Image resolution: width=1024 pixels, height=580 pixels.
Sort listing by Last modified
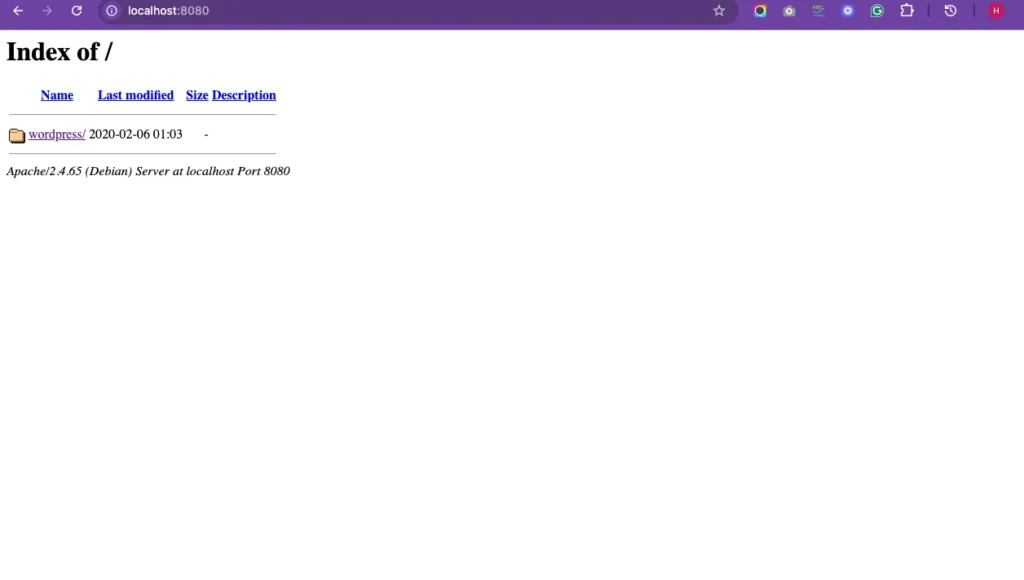135,95
